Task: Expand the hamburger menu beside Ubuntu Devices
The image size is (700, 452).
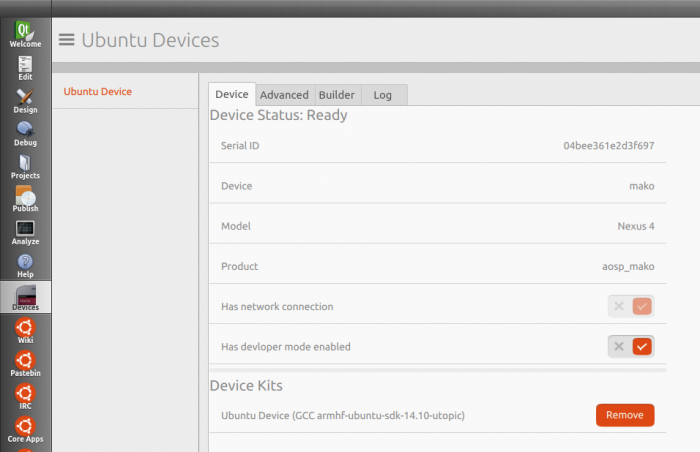Action: pos(67,40)
